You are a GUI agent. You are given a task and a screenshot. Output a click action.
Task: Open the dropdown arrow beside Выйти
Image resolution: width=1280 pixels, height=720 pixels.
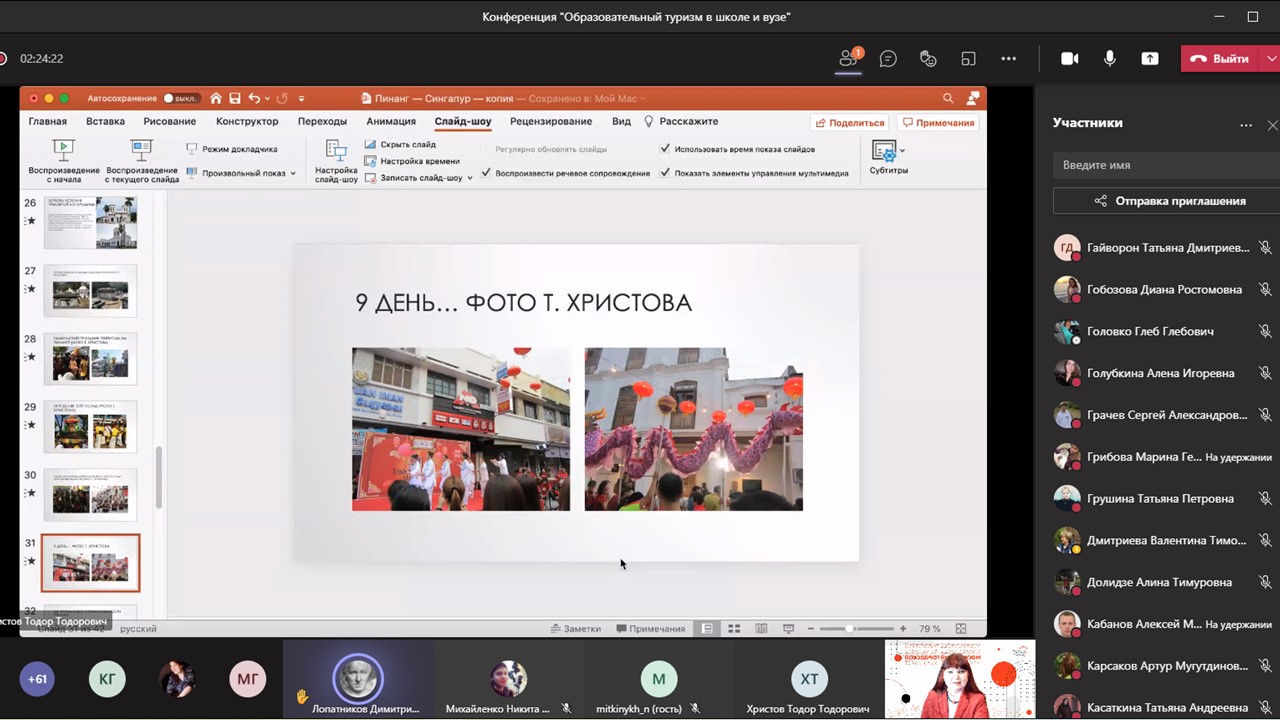[1271, 59]
